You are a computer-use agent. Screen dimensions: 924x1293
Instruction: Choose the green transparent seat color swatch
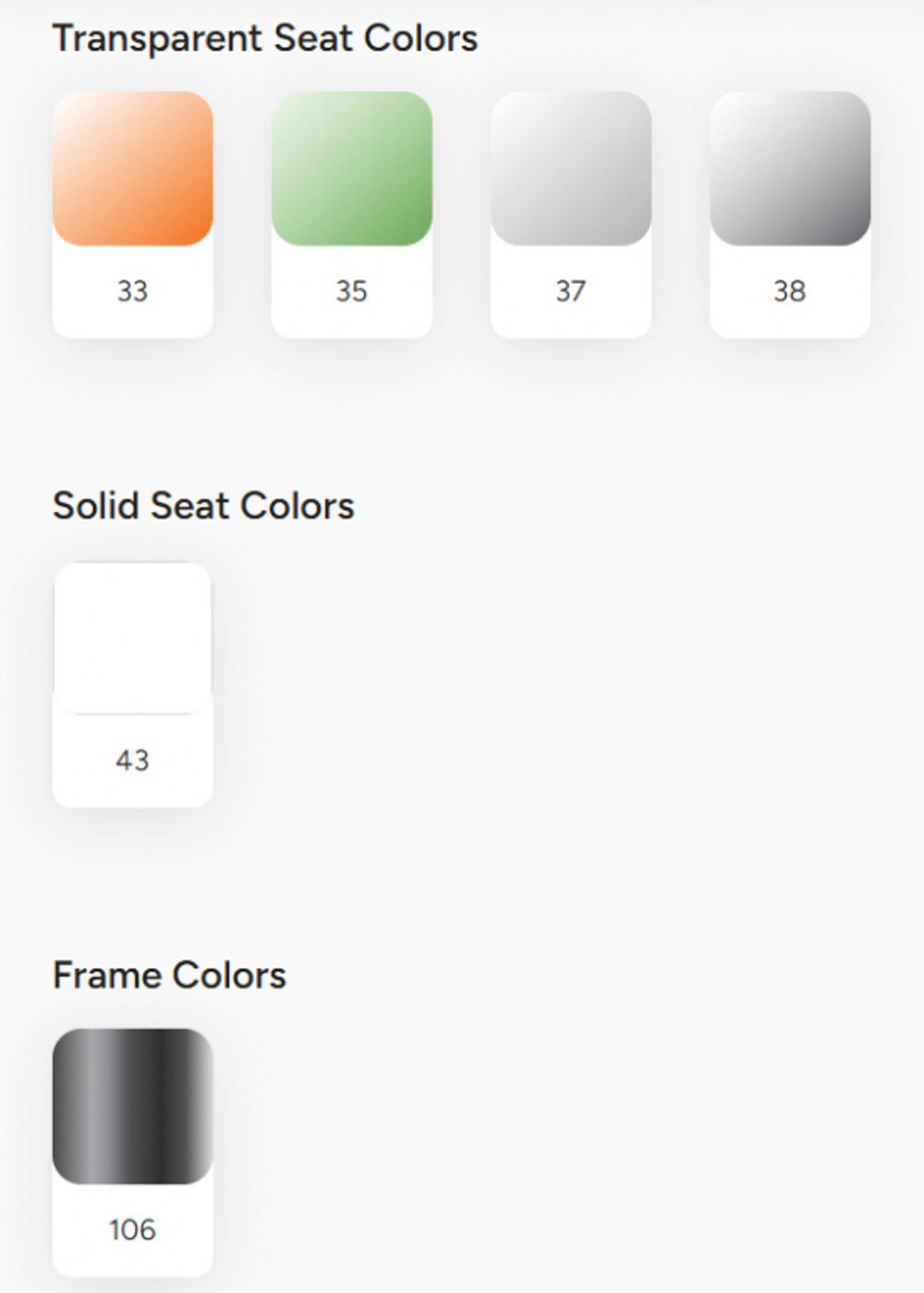pos(351,168)
